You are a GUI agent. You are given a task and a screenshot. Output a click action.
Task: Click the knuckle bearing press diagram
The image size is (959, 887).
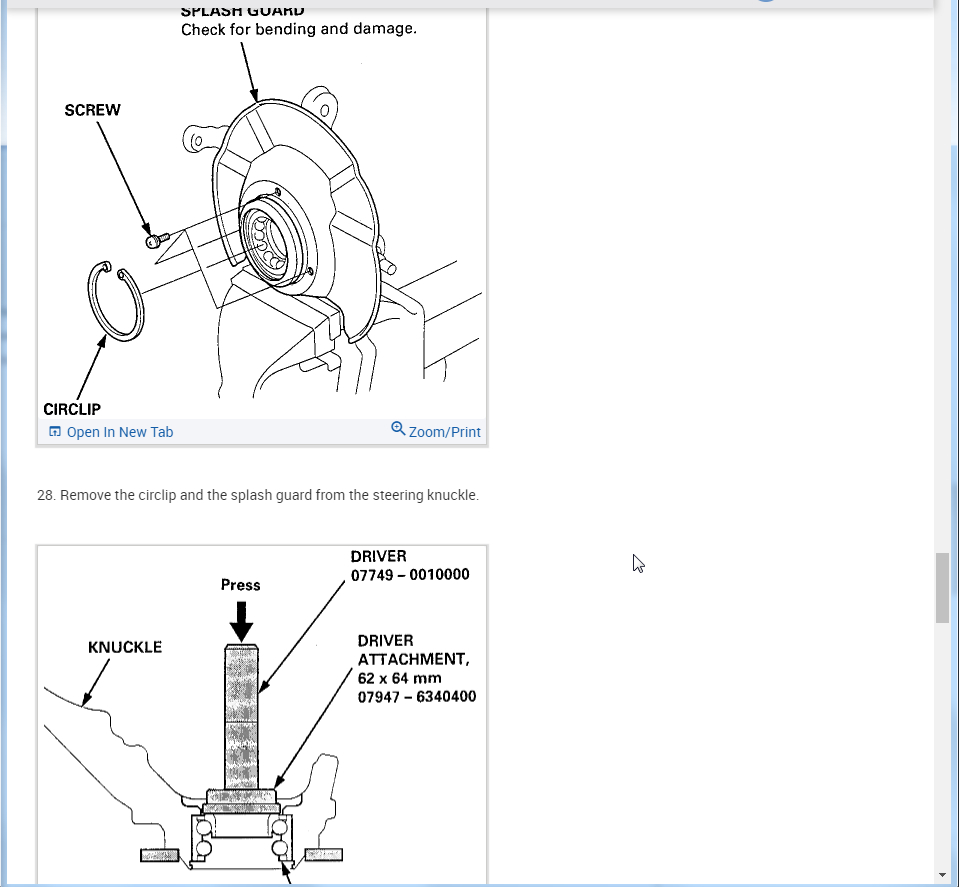(x=262, y=714)
